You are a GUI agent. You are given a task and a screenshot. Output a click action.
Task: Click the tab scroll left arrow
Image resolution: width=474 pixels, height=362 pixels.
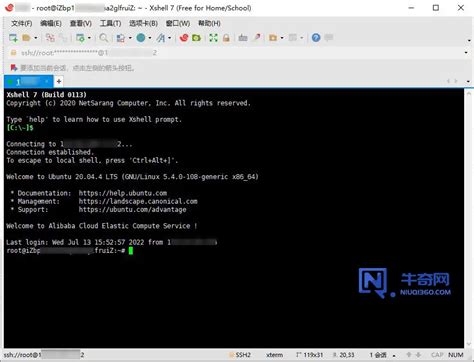449,81
